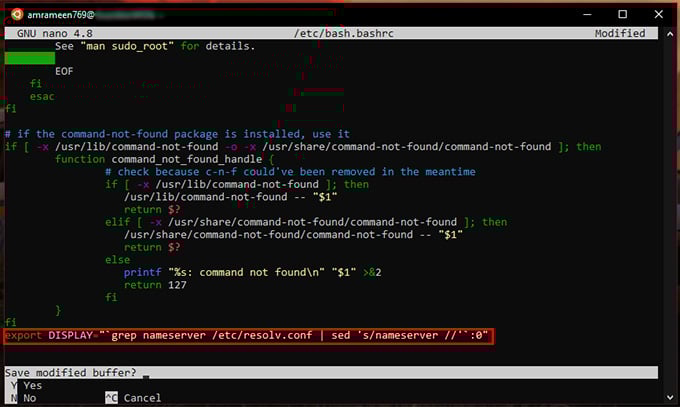The height and width of the screenshot is (407, 680).
Task: Click the green highlighted block in the editor
Action: click(x=29, y=58)
